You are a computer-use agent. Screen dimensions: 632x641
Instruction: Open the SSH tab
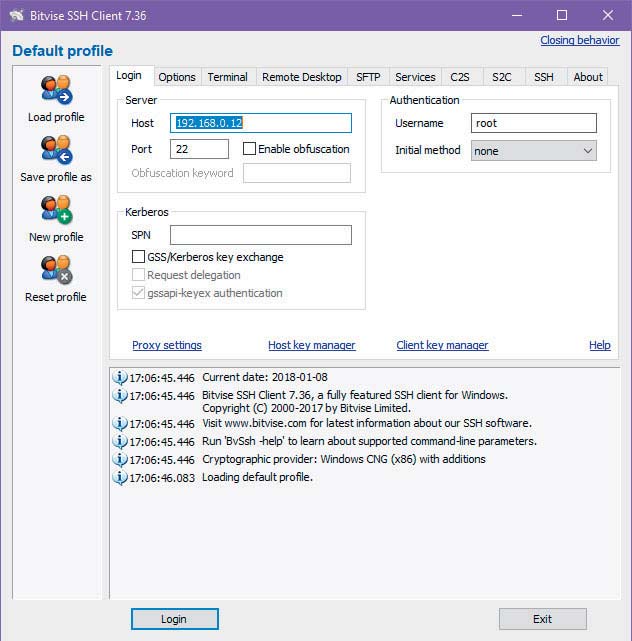(x=544, y=77)
